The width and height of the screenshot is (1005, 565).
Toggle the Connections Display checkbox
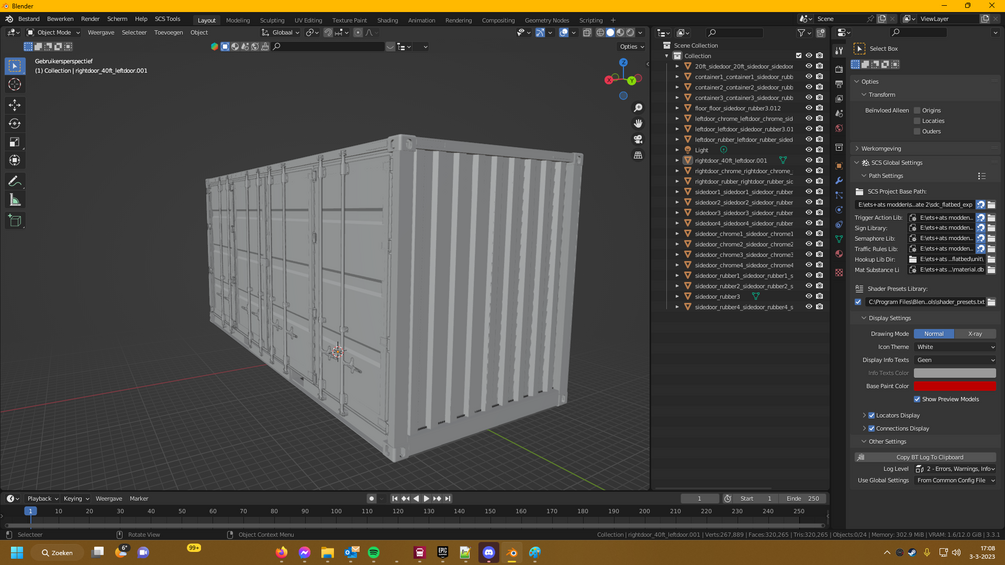[x=872, y=429]
